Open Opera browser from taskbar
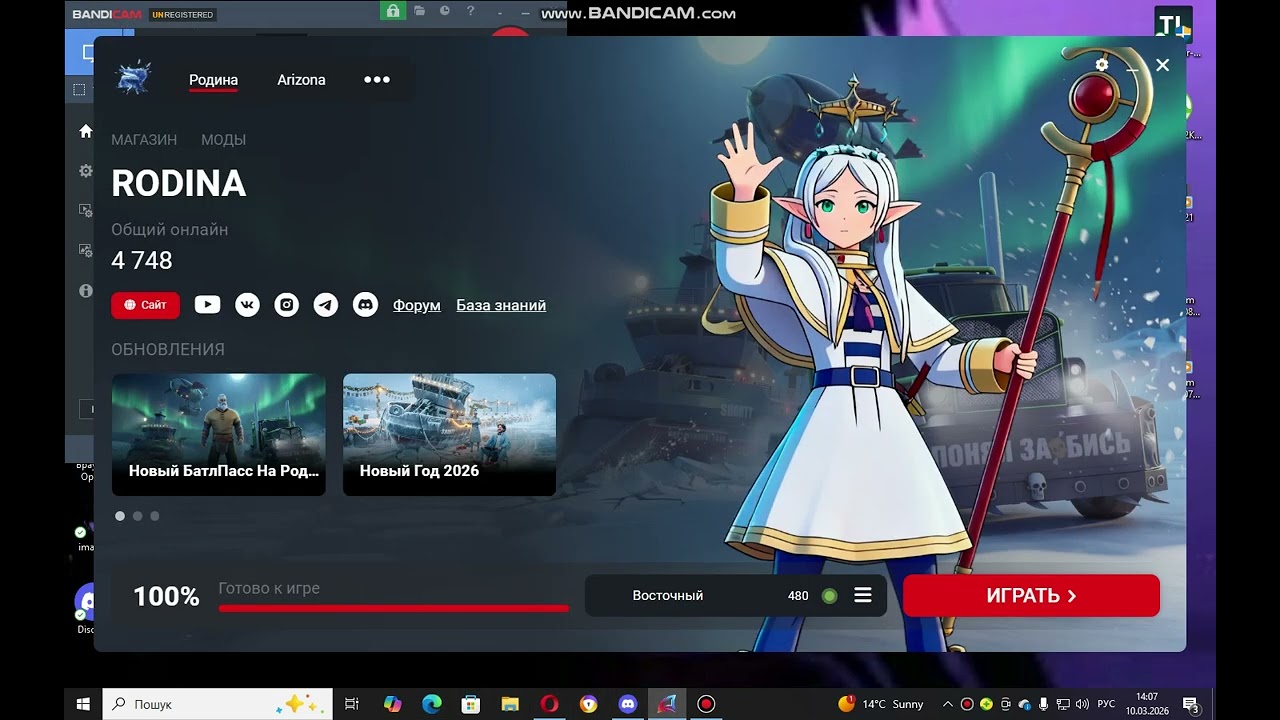This screenshot has height=720, width=1280. coord(549,704)
